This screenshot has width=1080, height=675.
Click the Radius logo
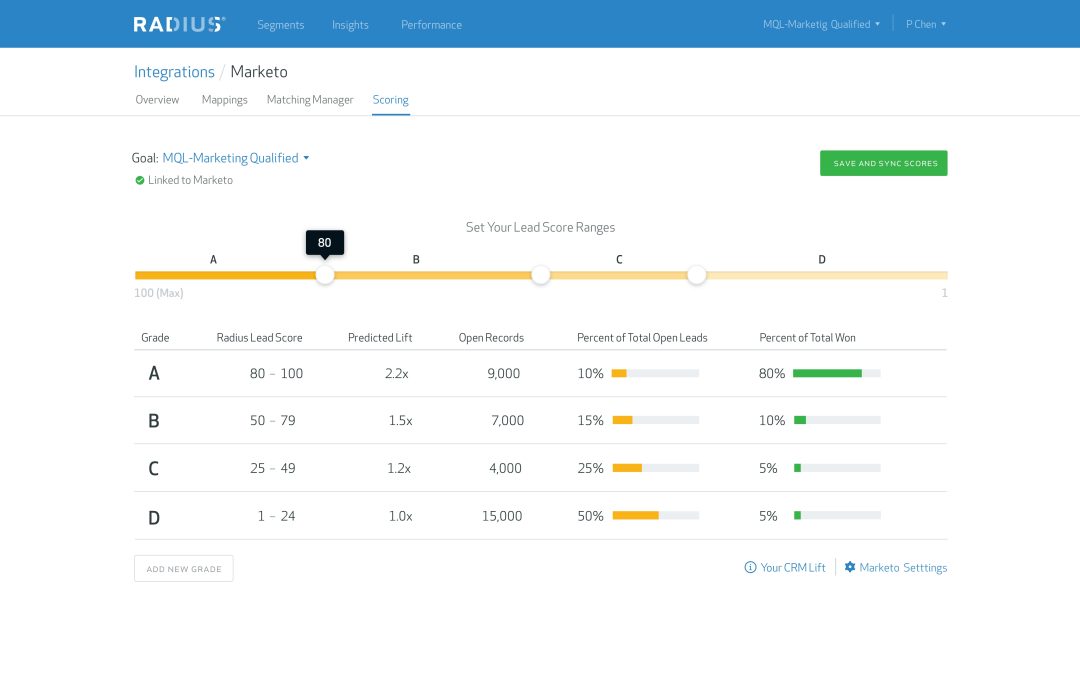click(x=179, y=24)
